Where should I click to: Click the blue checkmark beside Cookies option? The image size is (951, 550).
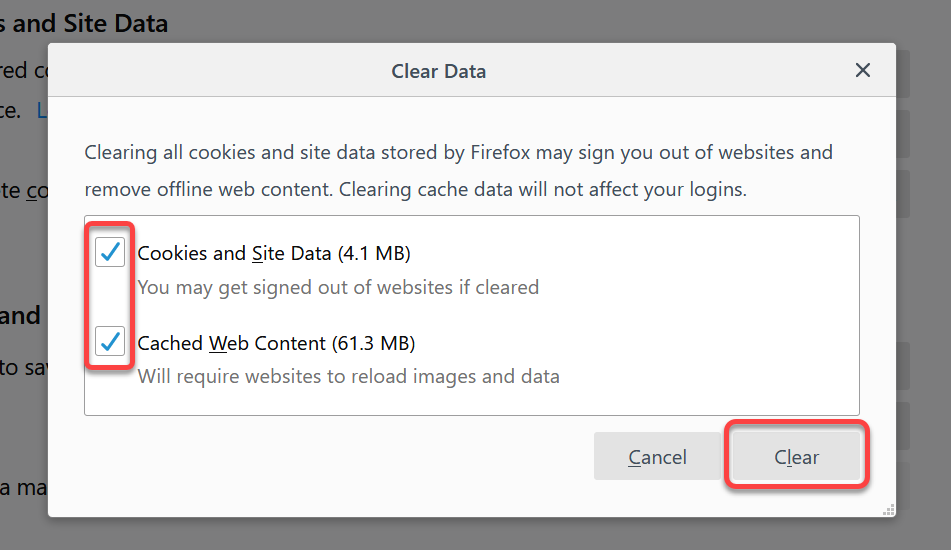110,252
